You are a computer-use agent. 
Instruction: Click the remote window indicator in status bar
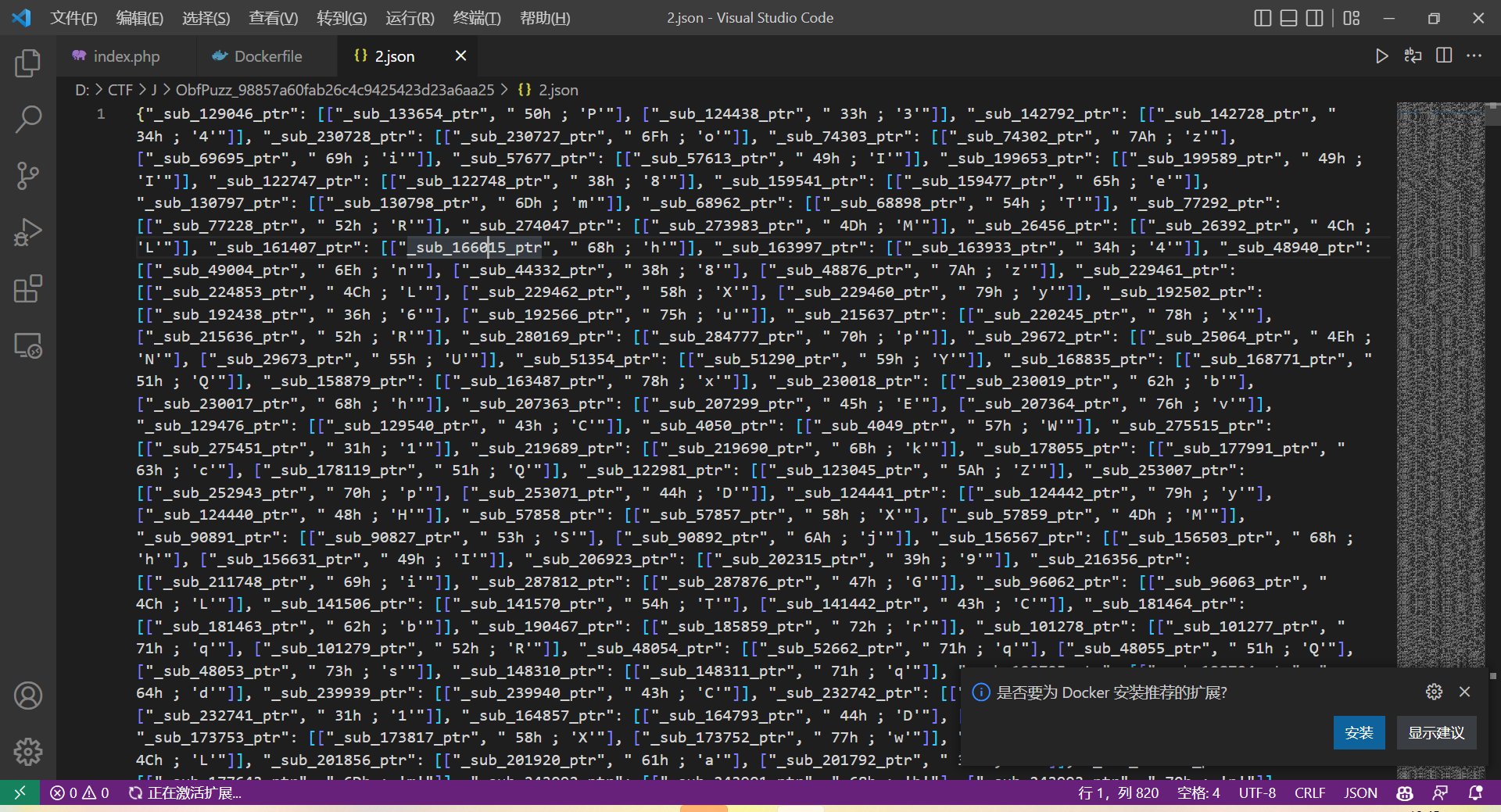[20, 792]
